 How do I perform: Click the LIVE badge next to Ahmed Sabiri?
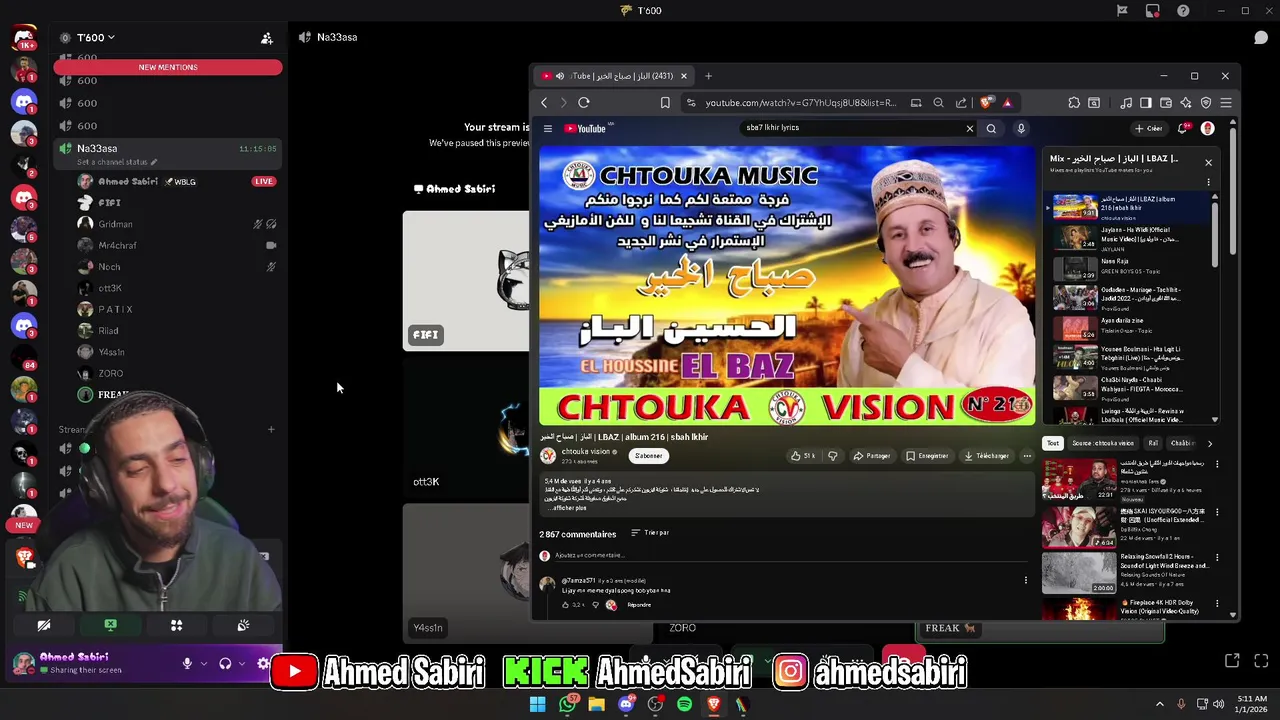pos(263,181)
